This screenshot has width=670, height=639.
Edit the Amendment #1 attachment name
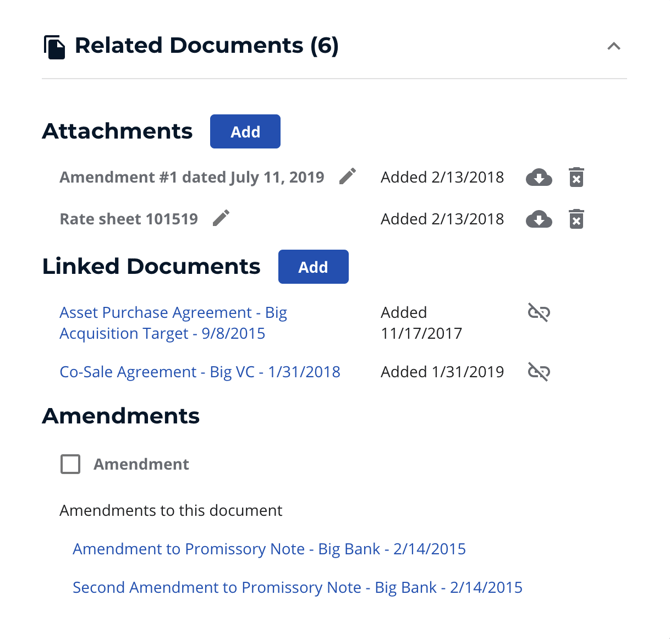coord(347,177)
